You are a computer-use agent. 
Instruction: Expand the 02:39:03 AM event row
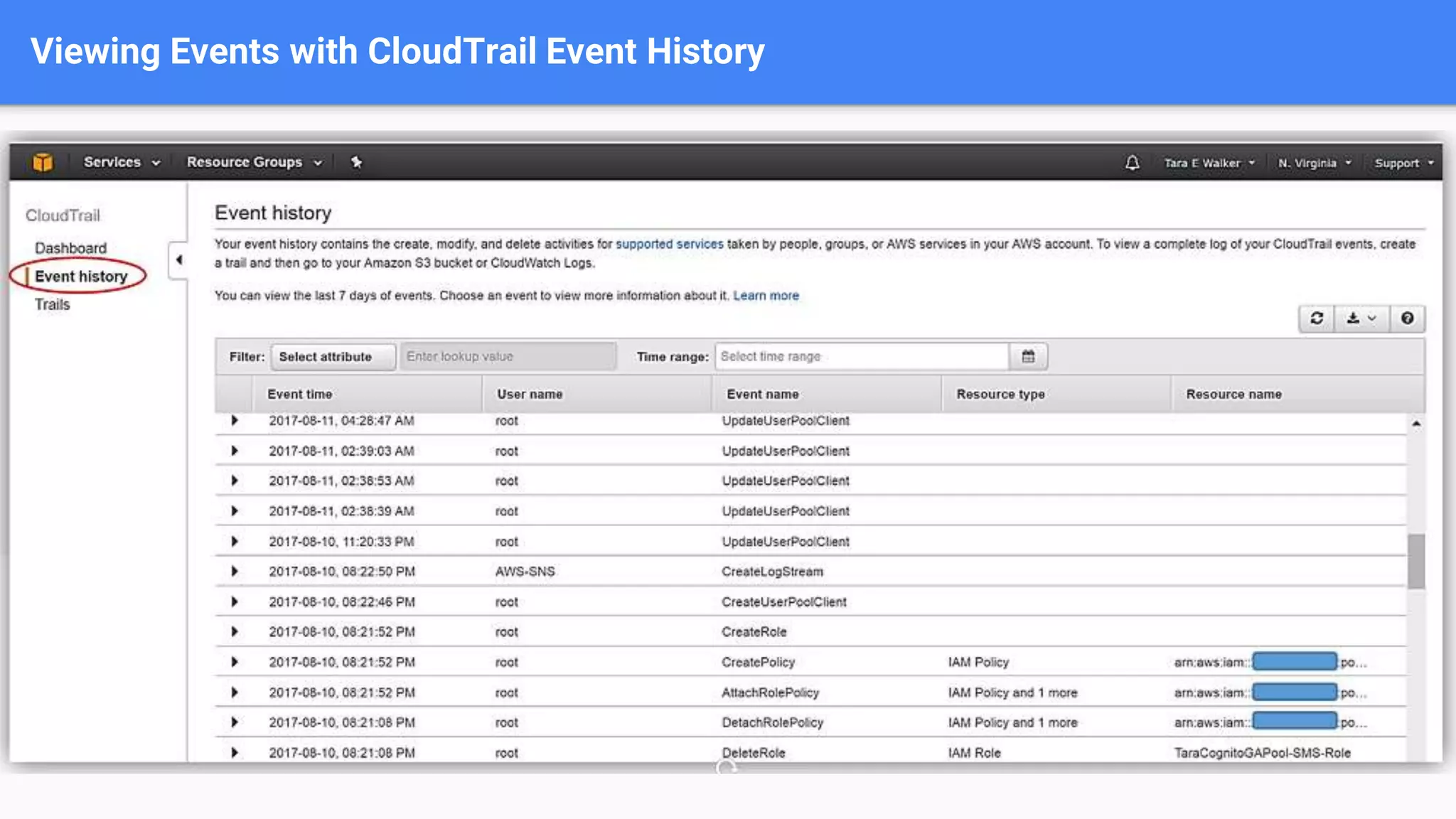234,451
